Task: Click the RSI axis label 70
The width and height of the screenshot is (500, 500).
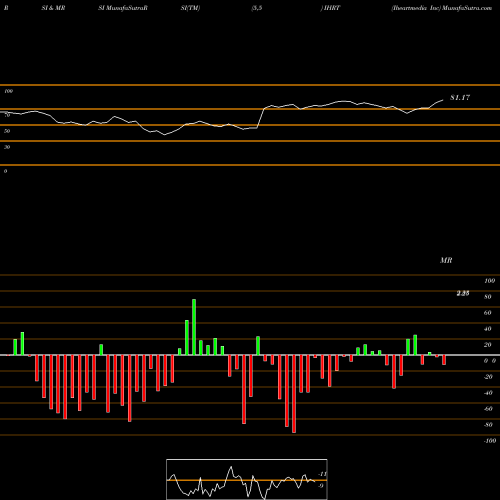Action: click(7, 115)
